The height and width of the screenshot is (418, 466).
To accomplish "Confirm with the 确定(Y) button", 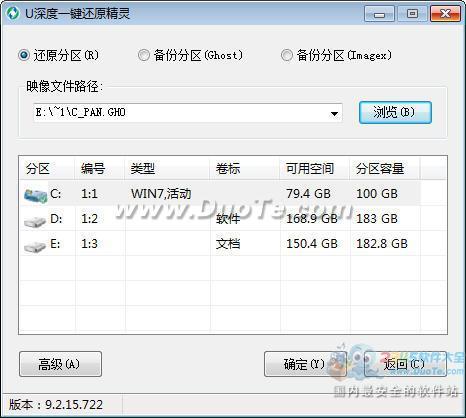I will click(305, 364).
